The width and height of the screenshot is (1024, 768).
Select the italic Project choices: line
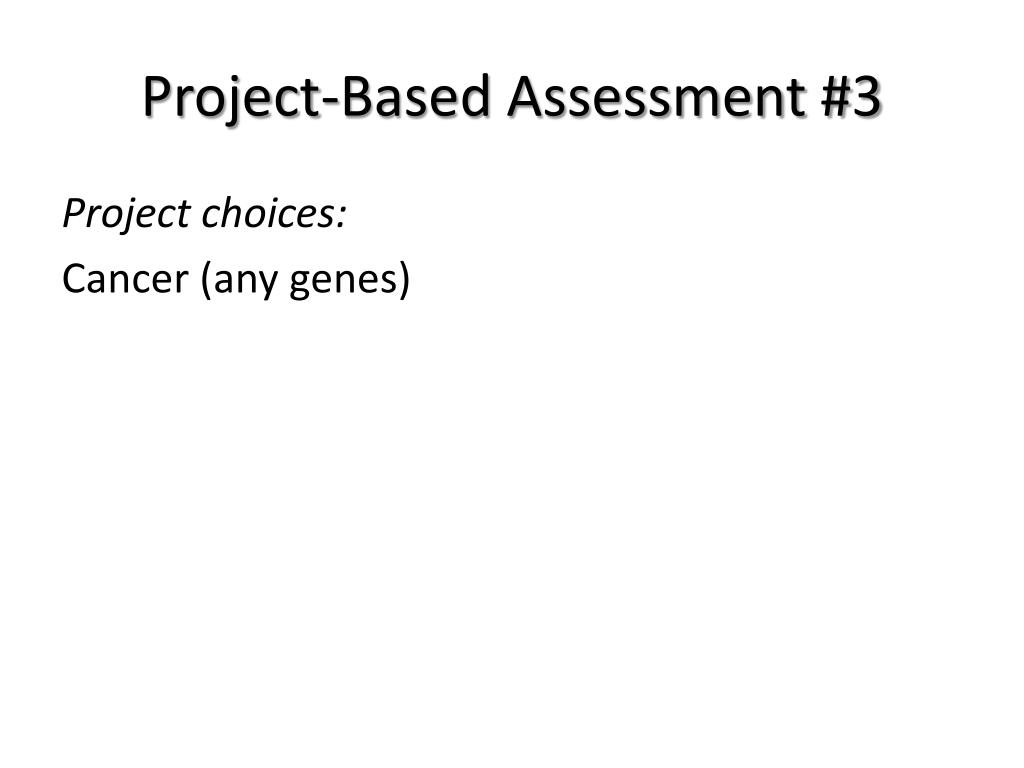204,214
